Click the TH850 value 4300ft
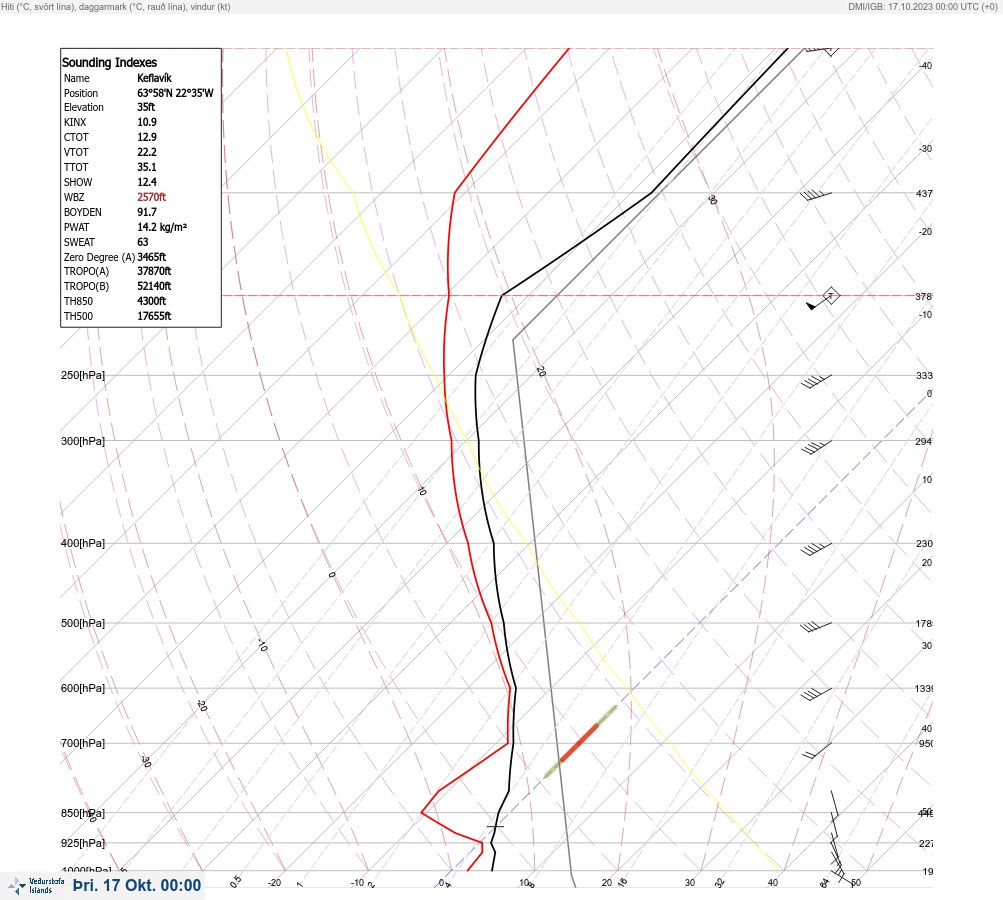The width and height of the screenshot is (1003, 900). coord(152,301)
